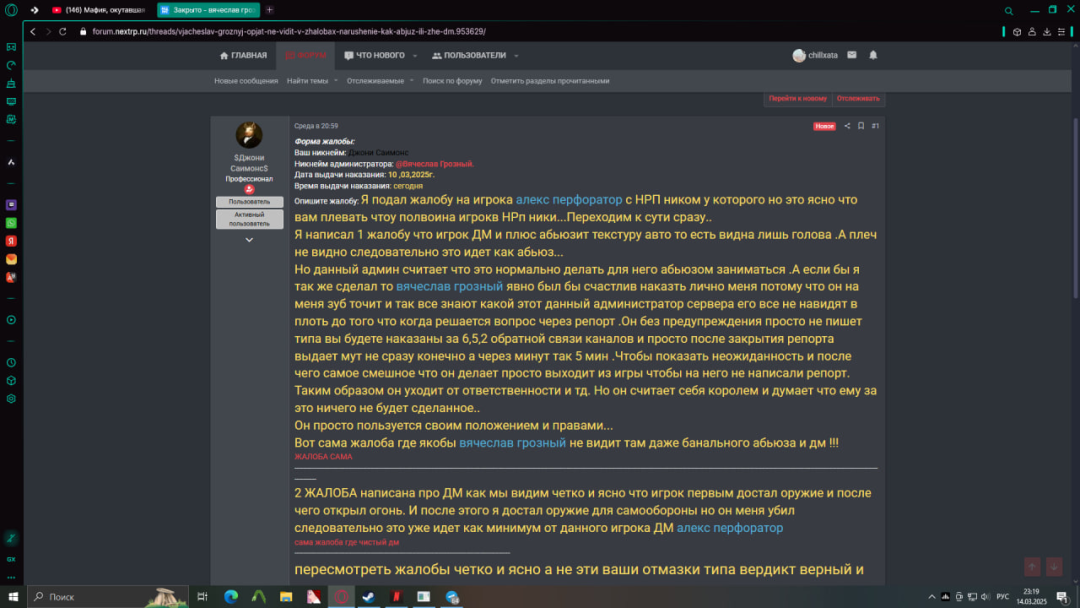Open the ЖАЛОБА САМА red link
Image resolution: width=1080 pixels, height=608 pixels.
click(x=323, y=457)
